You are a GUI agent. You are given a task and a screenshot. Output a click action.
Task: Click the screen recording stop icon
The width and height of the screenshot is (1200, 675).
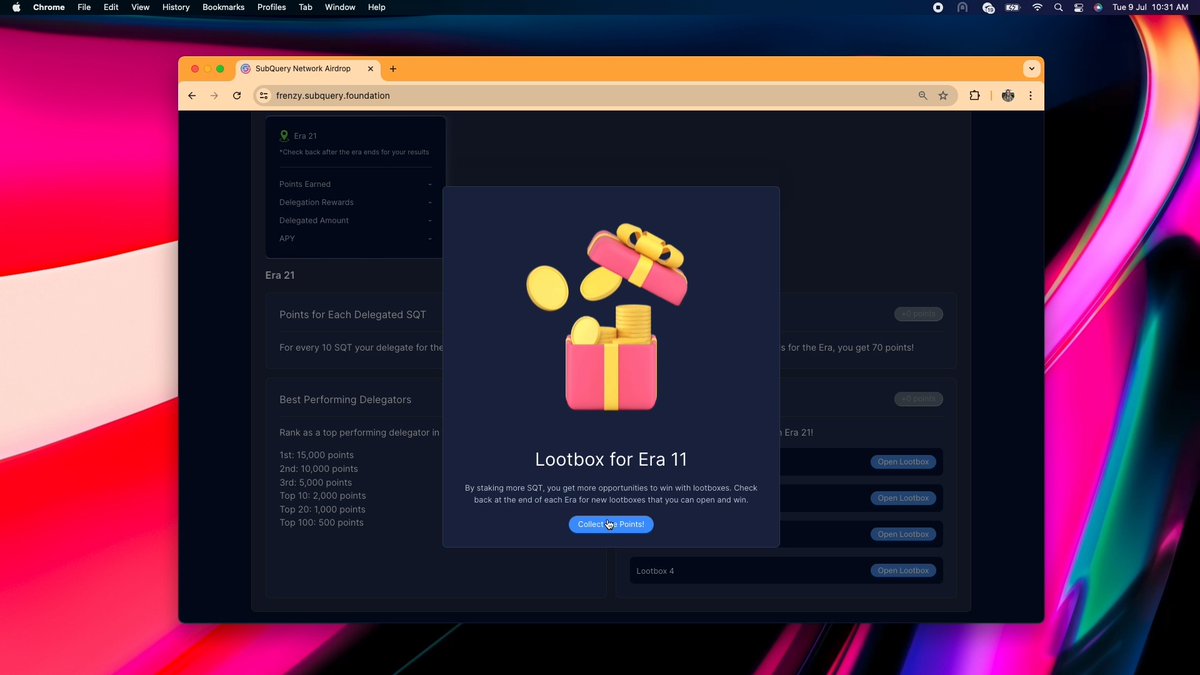(x=938, y=7)
